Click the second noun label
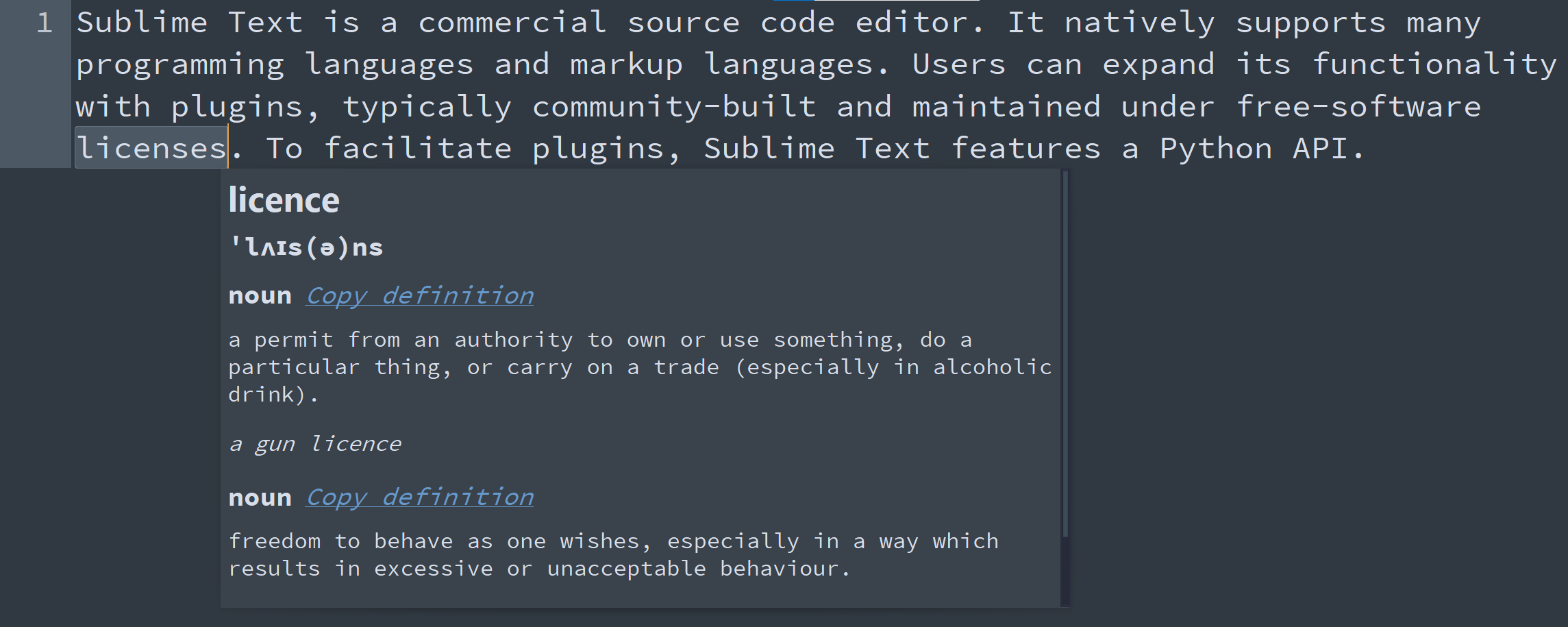Viewport: 1568px width, 627px height. tap(260, 497)
